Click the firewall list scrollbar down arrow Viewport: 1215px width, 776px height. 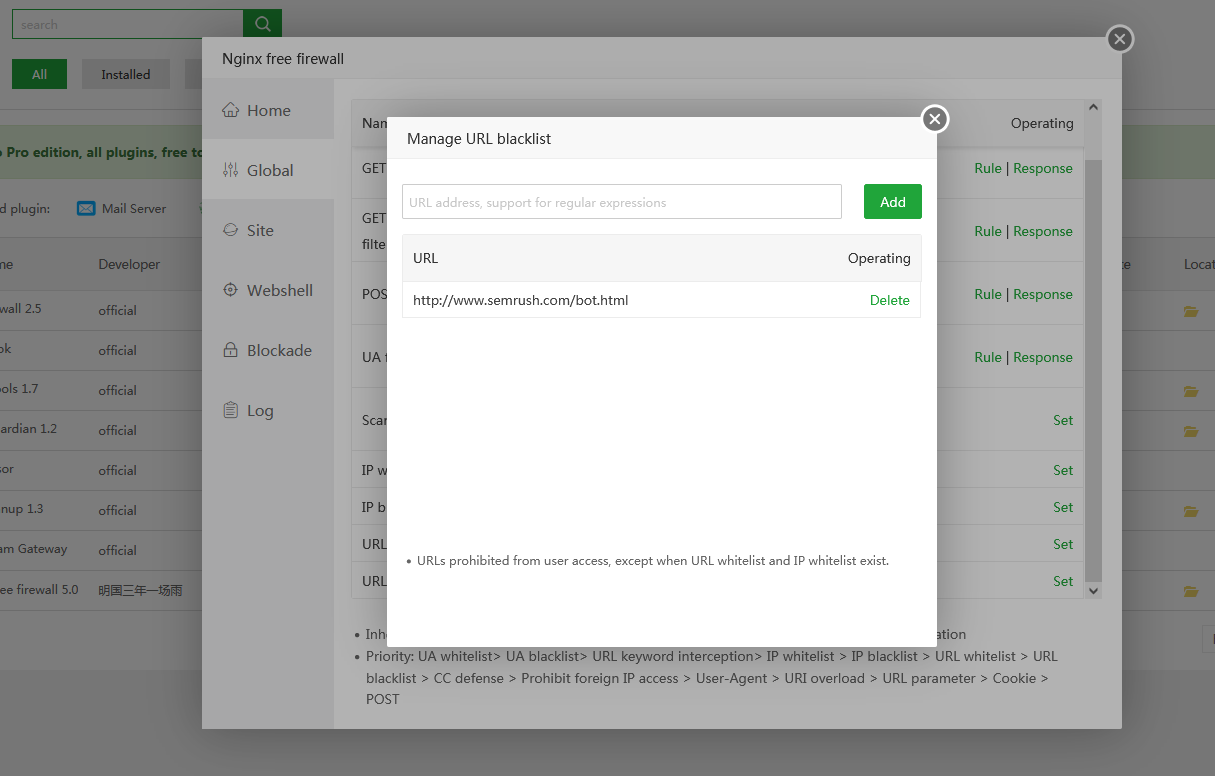1093,591
